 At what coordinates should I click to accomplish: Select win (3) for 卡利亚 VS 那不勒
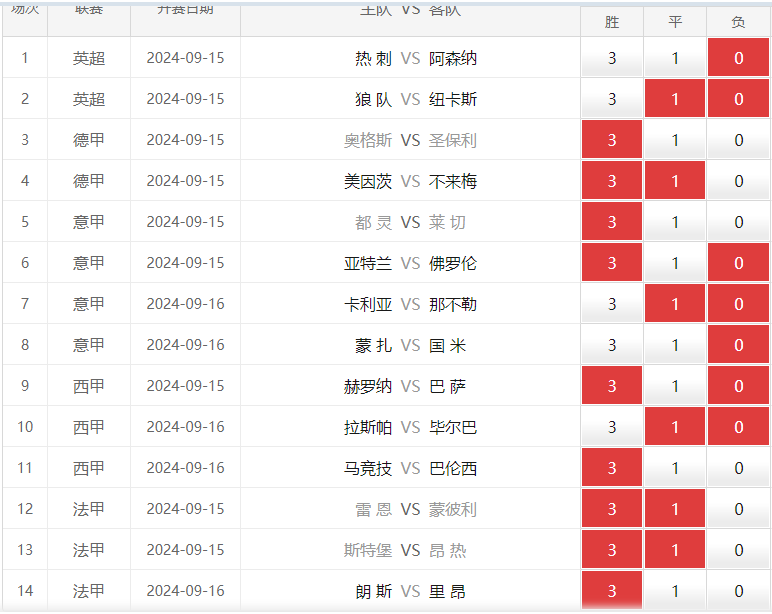coord(612,304)
